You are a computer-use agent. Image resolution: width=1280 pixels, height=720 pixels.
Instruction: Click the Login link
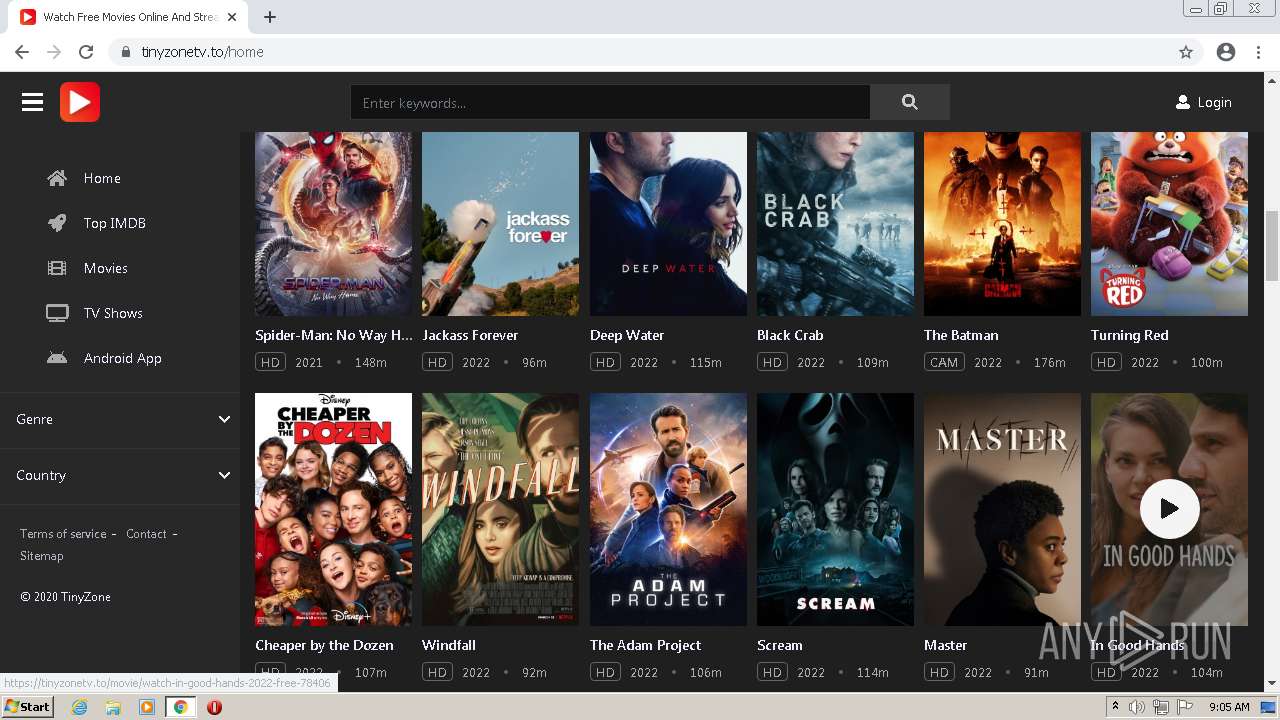[1214, 102]
